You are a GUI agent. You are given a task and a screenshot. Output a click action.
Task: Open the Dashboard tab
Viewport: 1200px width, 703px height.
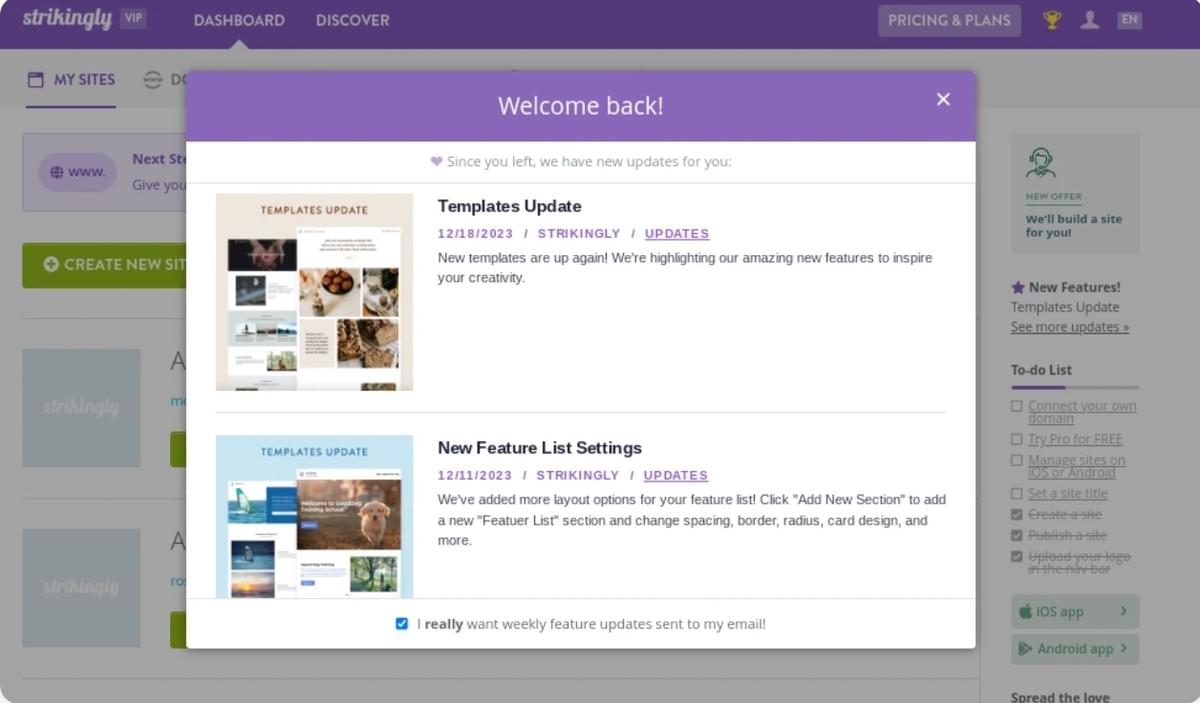coord(239,20)
